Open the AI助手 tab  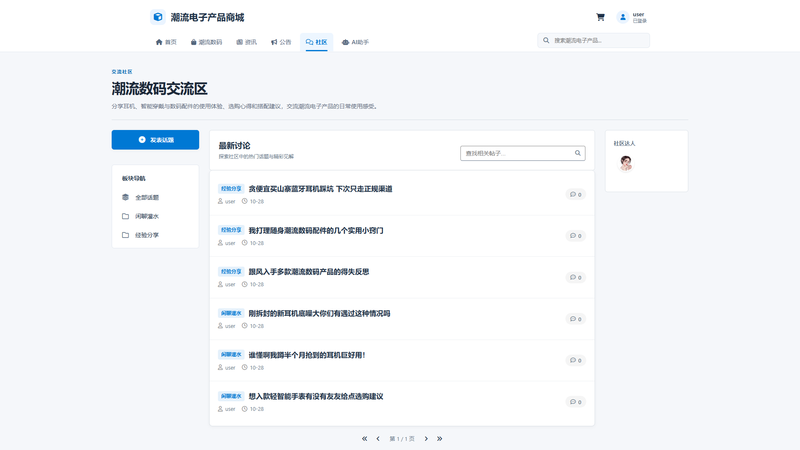(x=355, y=42)
